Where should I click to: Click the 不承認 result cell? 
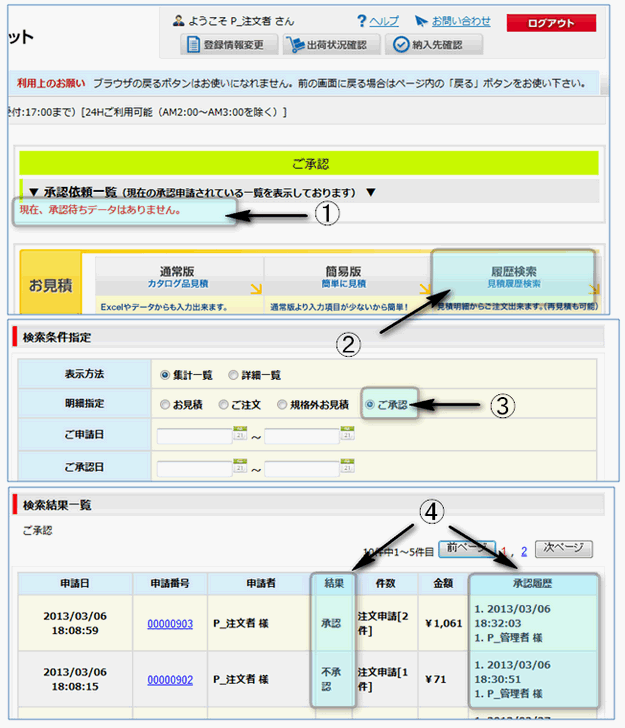(x=332, y=679)
